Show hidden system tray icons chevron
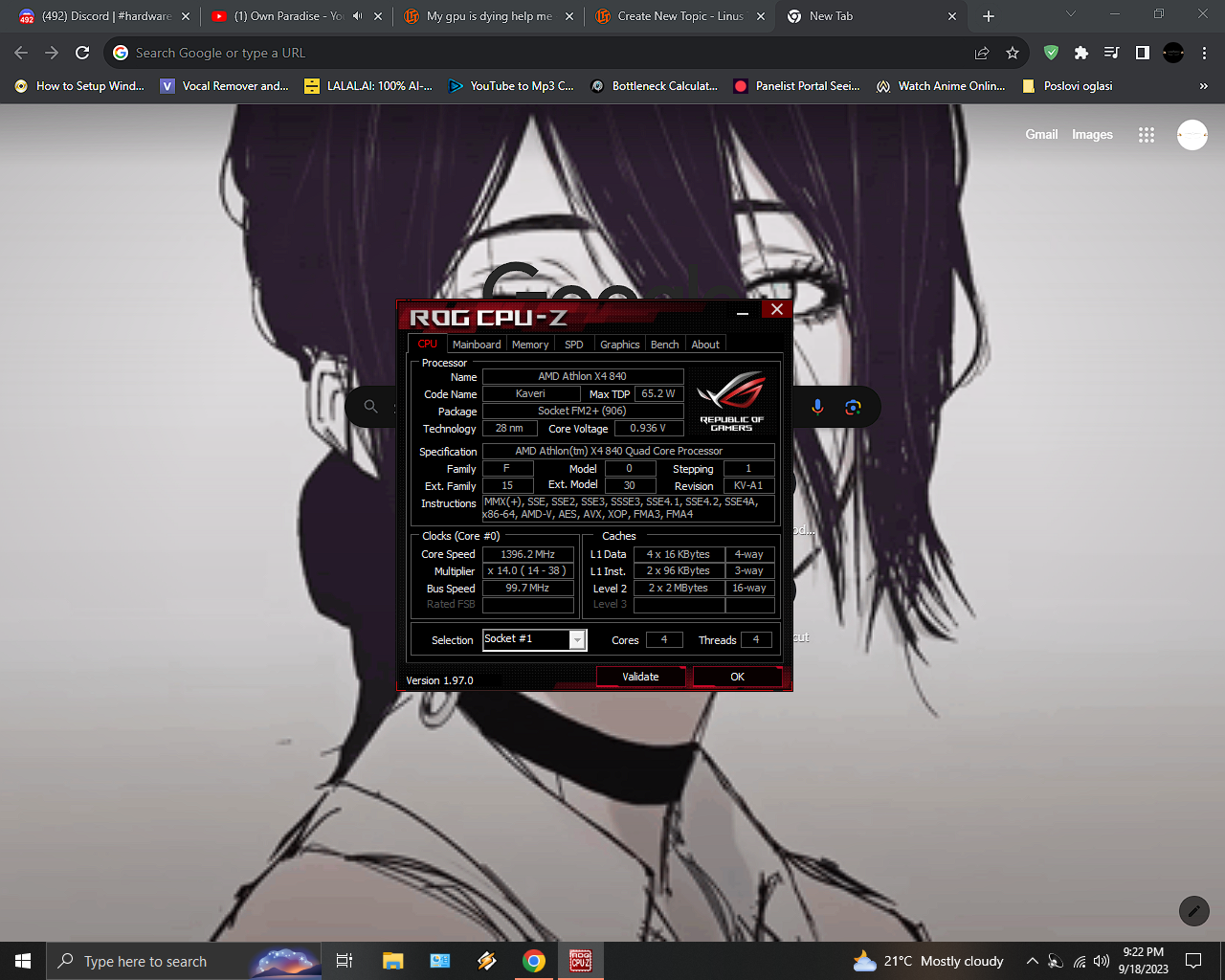This screenshot has width=1225, height=980. tap(1032, 961)
